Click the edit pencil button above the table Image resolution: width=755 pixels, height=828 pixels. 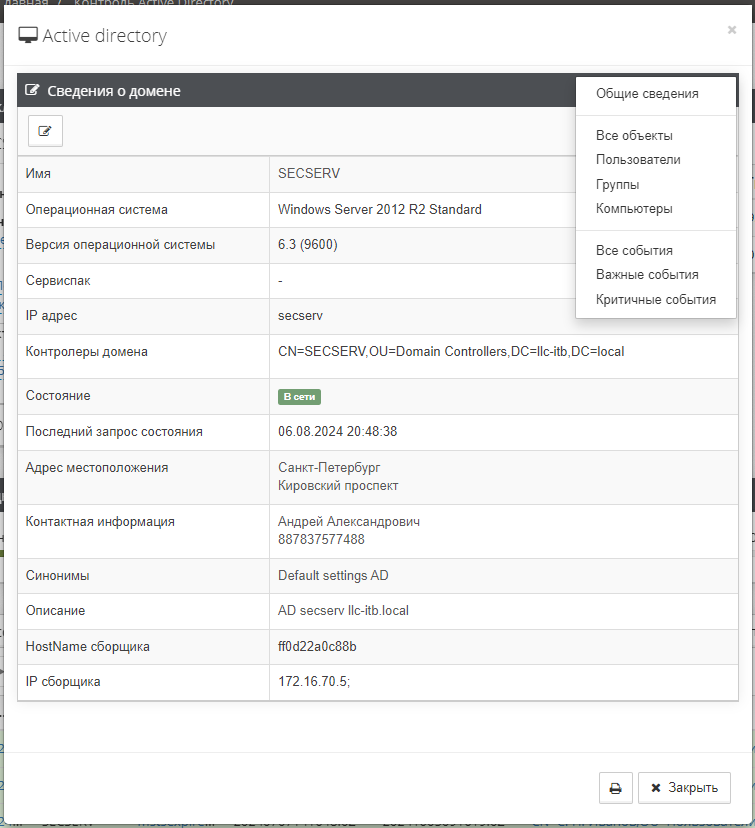tap(45, 131)
